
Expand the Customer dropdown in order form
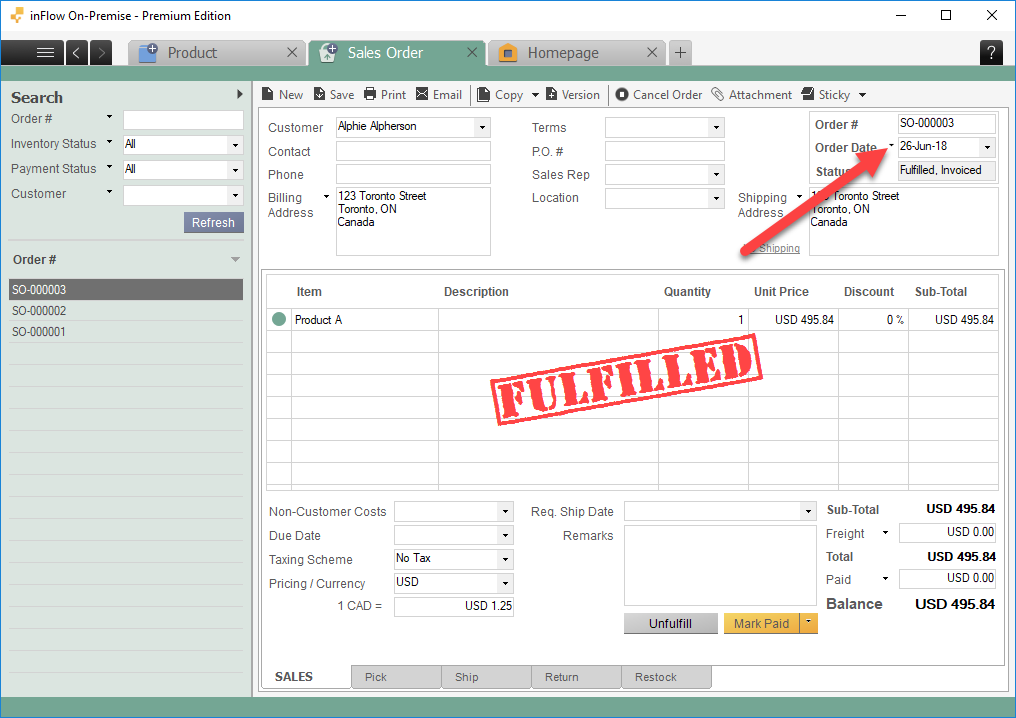(482, 128)
